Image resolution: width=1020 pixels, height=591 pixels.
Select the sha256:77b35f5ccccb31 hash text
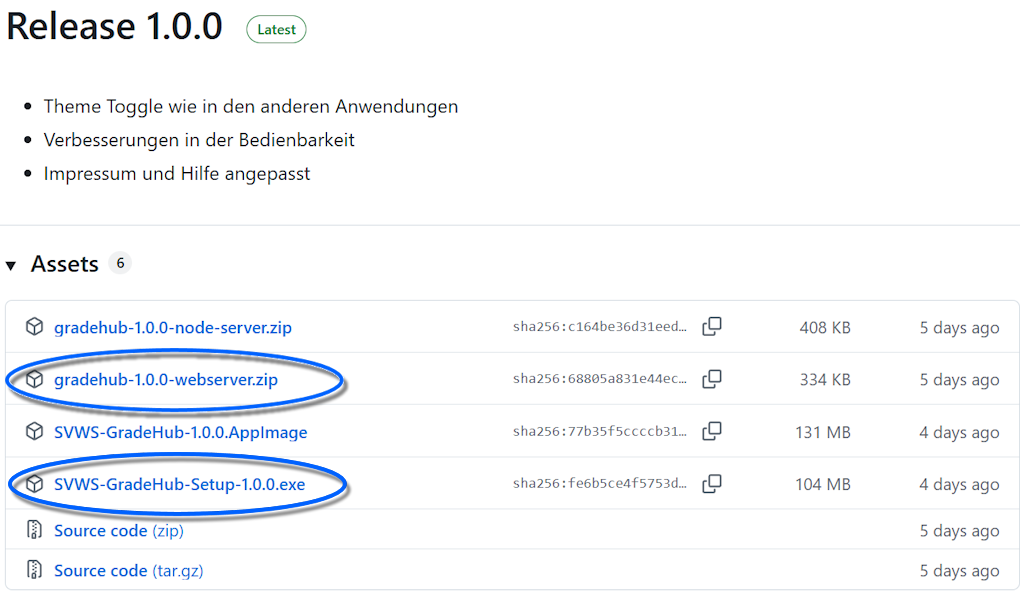(600, 431)
